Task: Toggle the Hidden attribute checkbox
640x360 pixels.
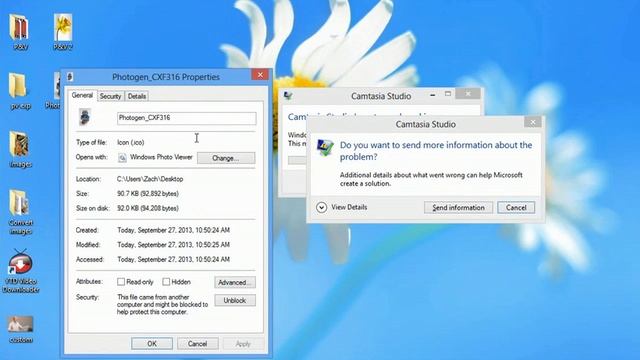Action: (166, 282)
